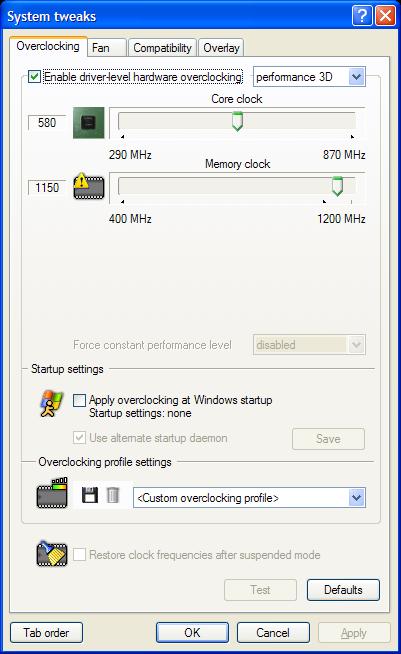
Task: Click the memory clock value field showing 1150
Action: click(47, 187)
